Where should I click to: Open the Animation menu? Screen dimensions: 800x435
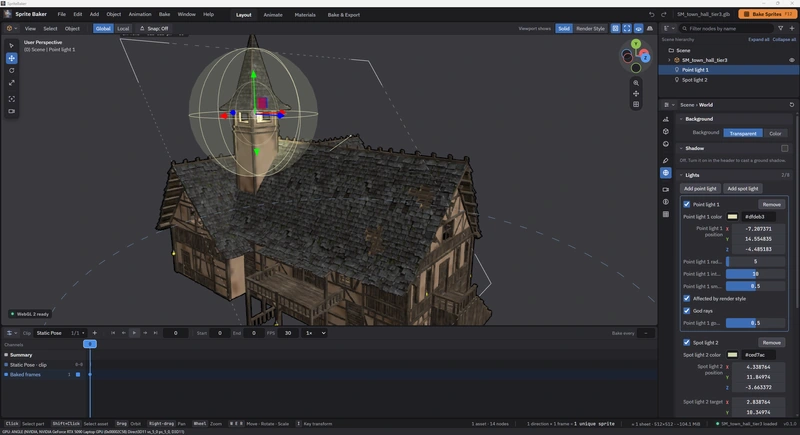(x=140, y=14)
